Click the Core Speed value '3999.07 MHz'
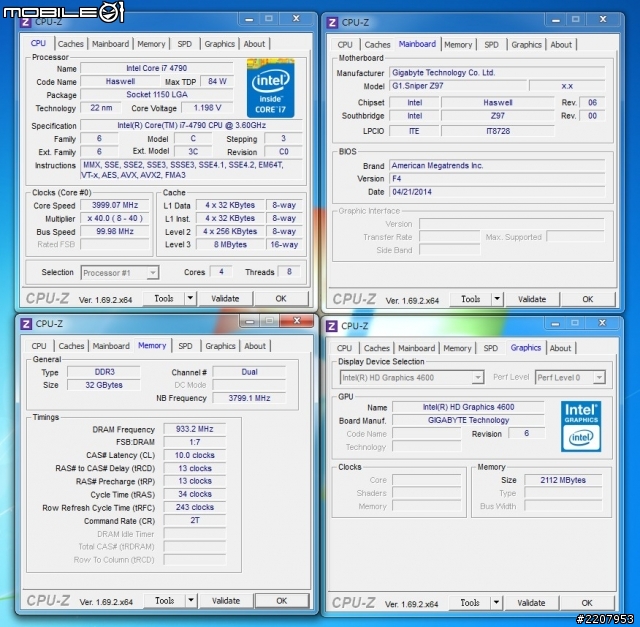Viewport: 640px width, 627px height. tap(115, 205)
